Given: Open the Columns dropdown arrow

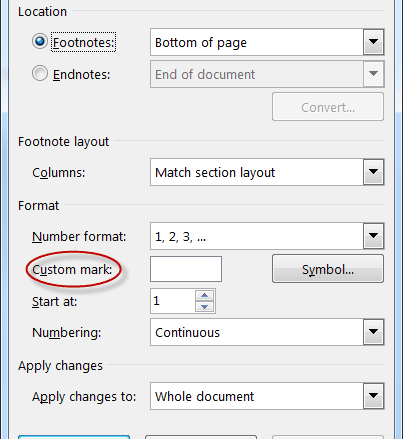Looking at the screenshot, I should tap(373, 172).
